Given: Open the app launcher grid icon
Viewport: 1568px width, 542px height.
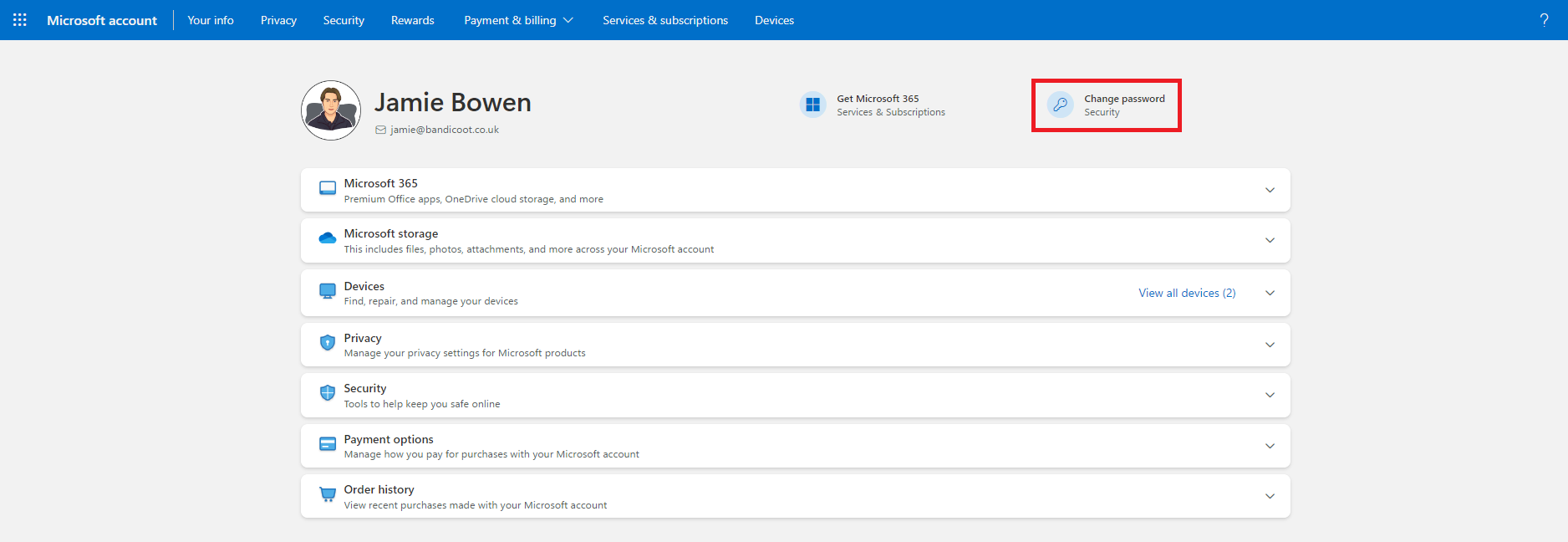Looking at the screenshot, I should tap(20, 20).
